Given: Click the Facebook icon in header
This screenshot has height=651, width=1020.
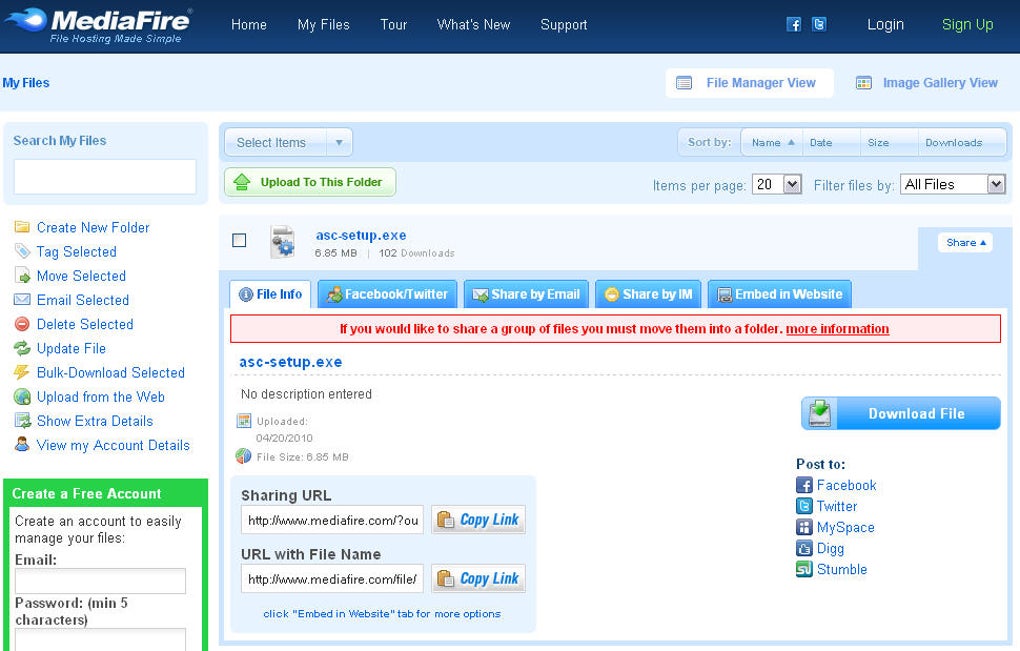Looking at the screenshot, I should point(793,25).
